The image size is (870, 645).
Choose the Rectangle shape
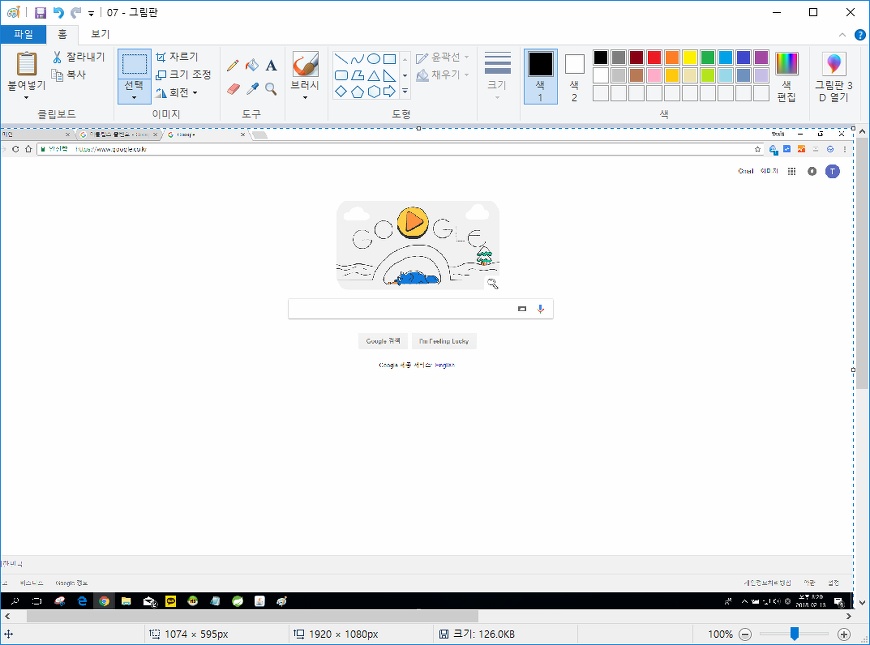[390, 59]
